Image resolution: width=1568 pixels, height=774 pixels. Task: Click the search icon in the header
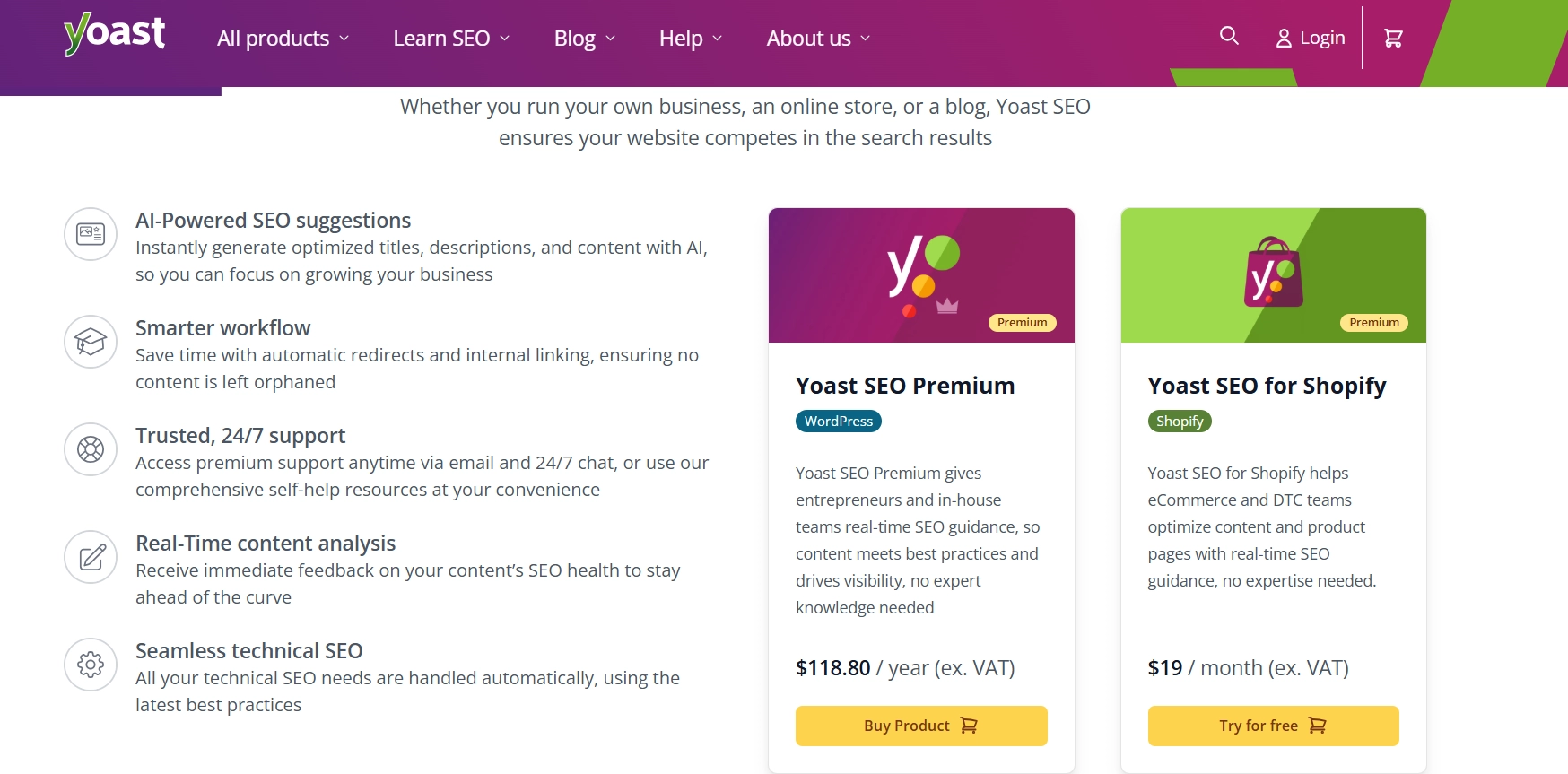pos(1228,37)
